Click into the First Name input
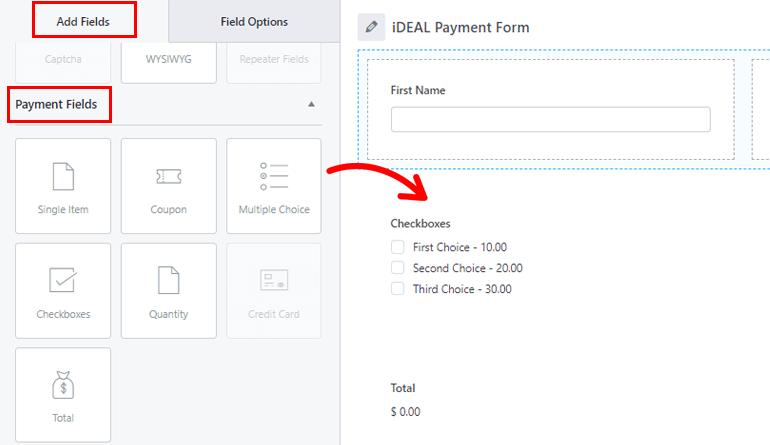This screenshot has width=770, height=445. [550, 120]
